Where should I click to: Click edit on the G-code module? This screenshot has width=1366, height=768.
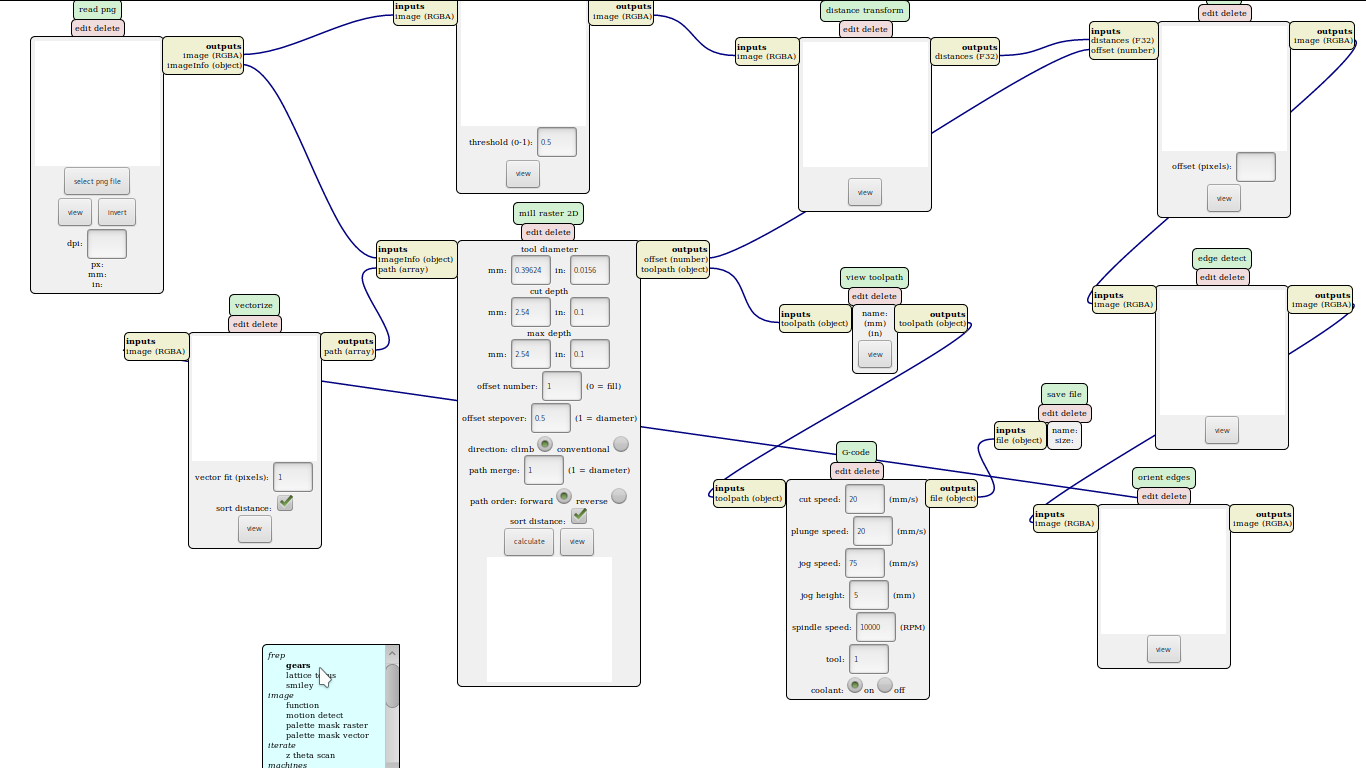843,471
